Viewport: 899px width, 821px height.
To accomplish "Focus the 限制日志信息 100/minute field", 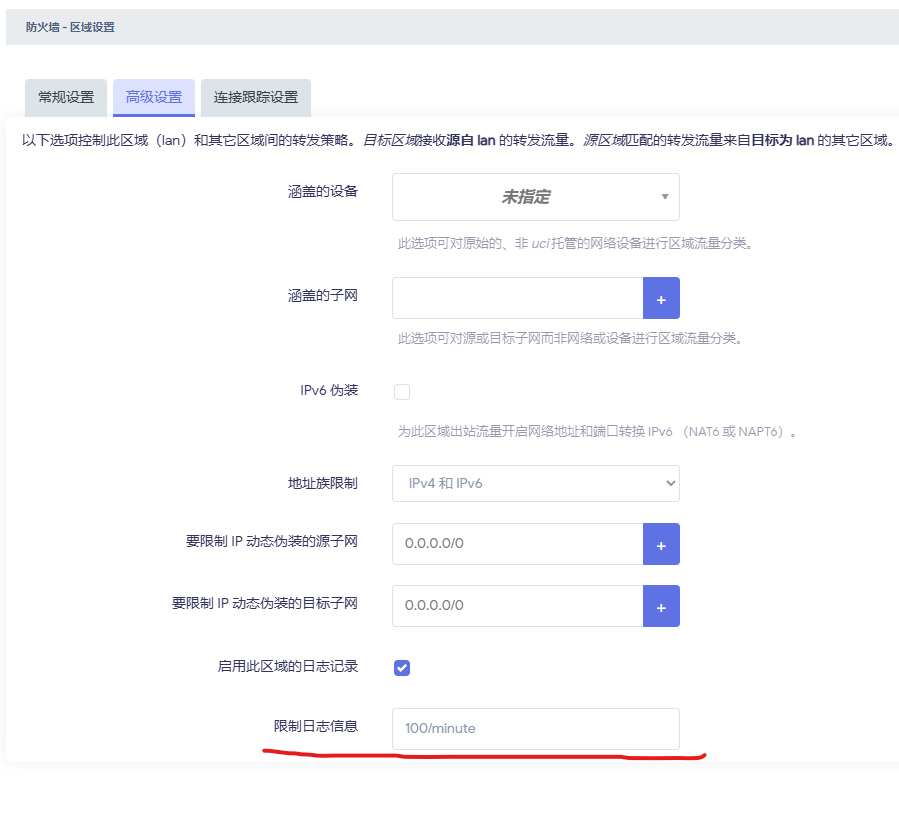I will point(535,729).
